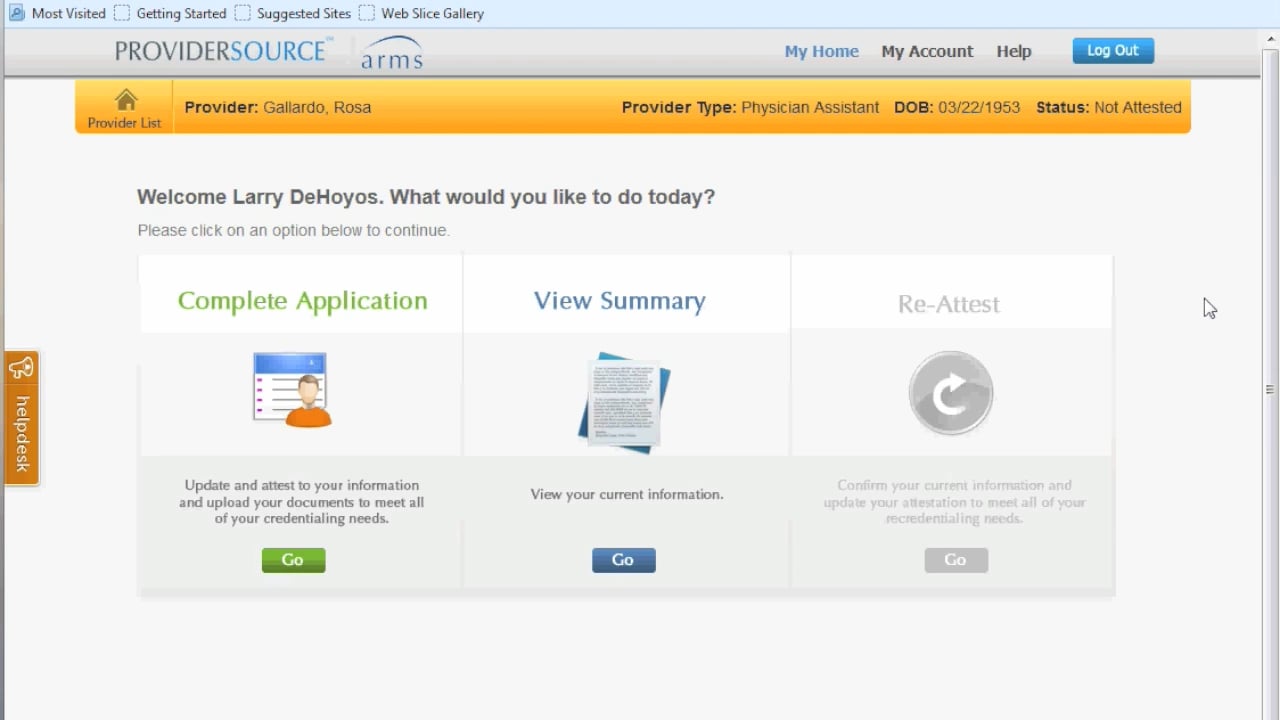
Task: Click the Complete Application heading
Action: (x=302, y=301)
